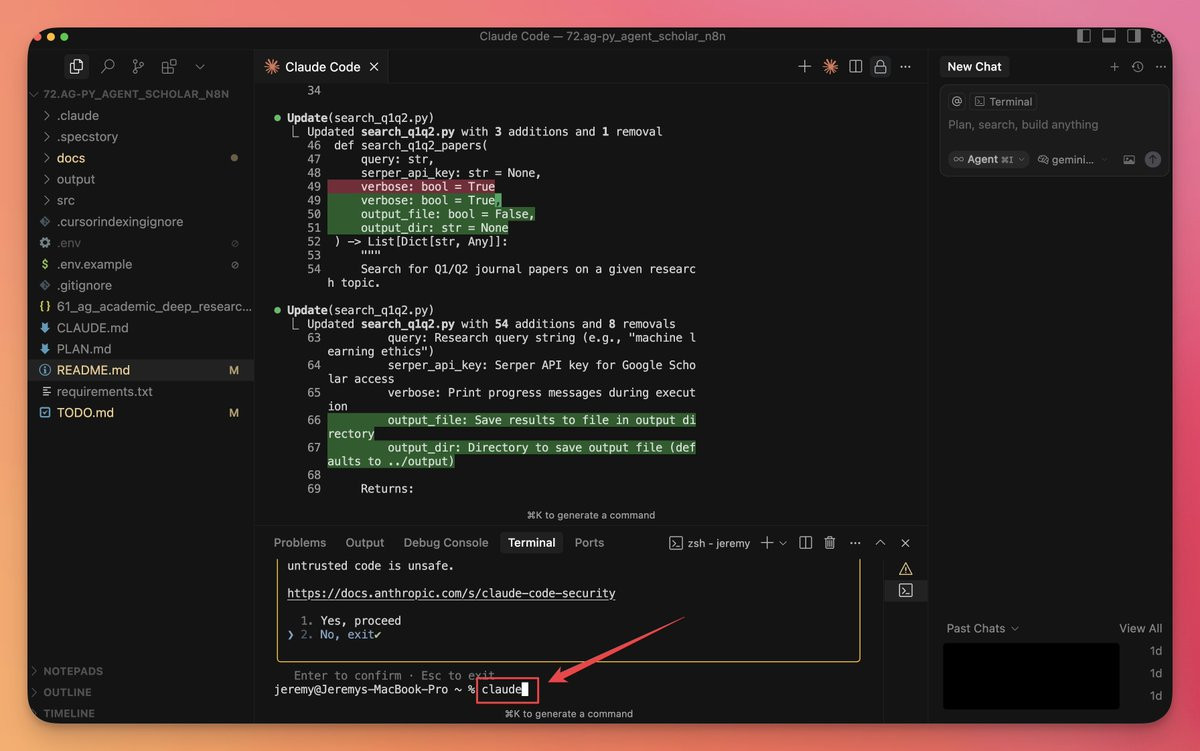This screenshot has width=1200, height=751.
Task: Open settings gear in the title bar
Action: point(1158,36)
